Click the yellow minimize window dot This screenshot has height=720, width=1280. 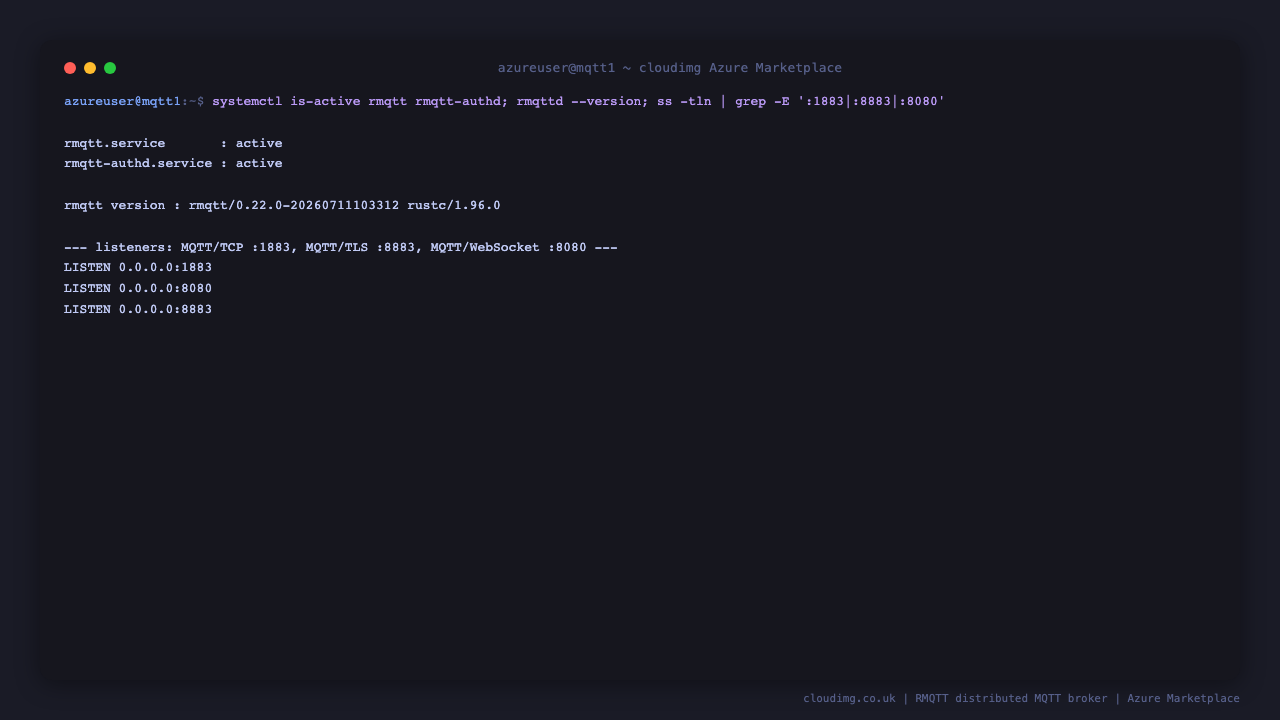pyautogui.click(x=90, y=68)
